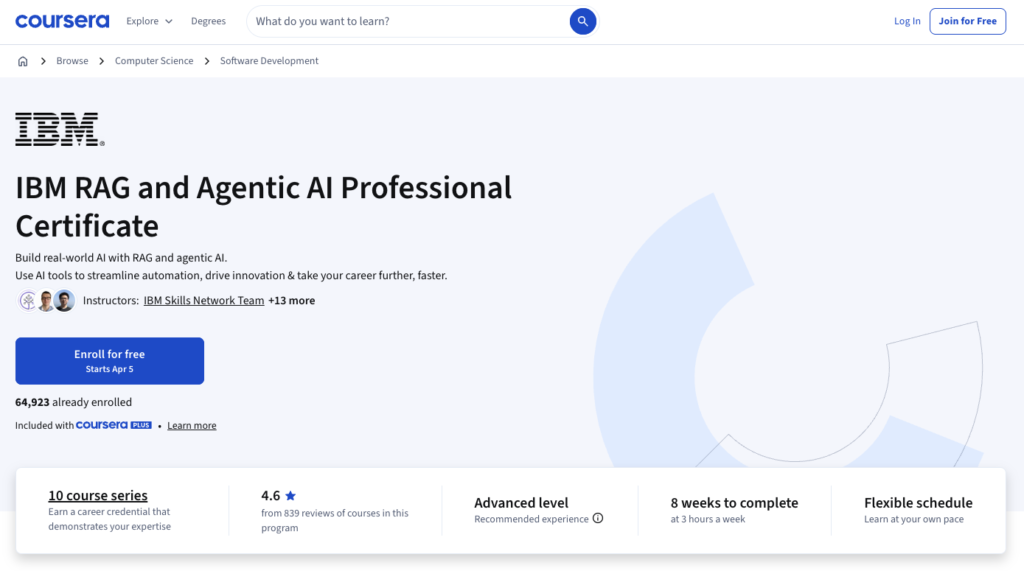
Task: Click the IBM logo
Action: point(59,129)
